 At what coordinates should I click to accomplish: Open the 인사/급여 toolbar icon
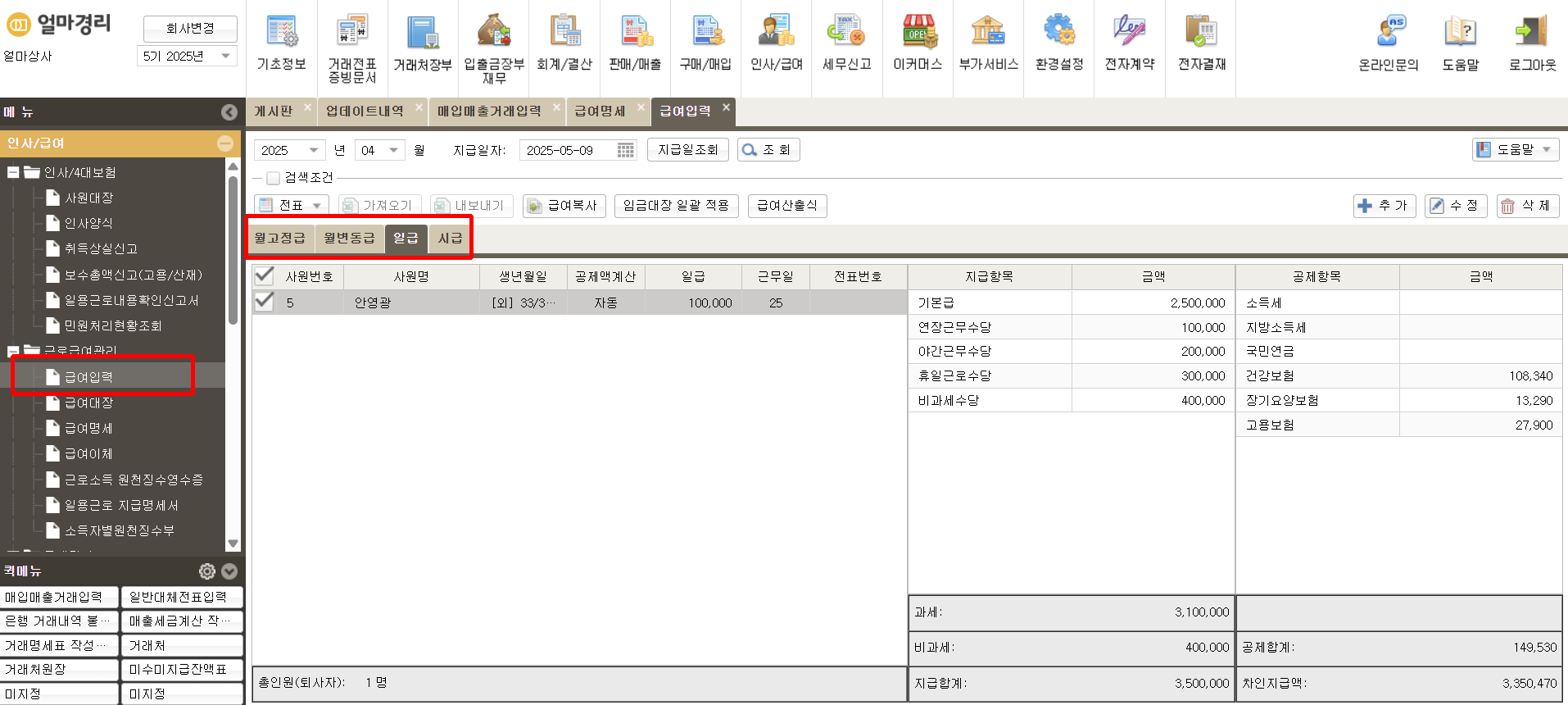(777, 43)
